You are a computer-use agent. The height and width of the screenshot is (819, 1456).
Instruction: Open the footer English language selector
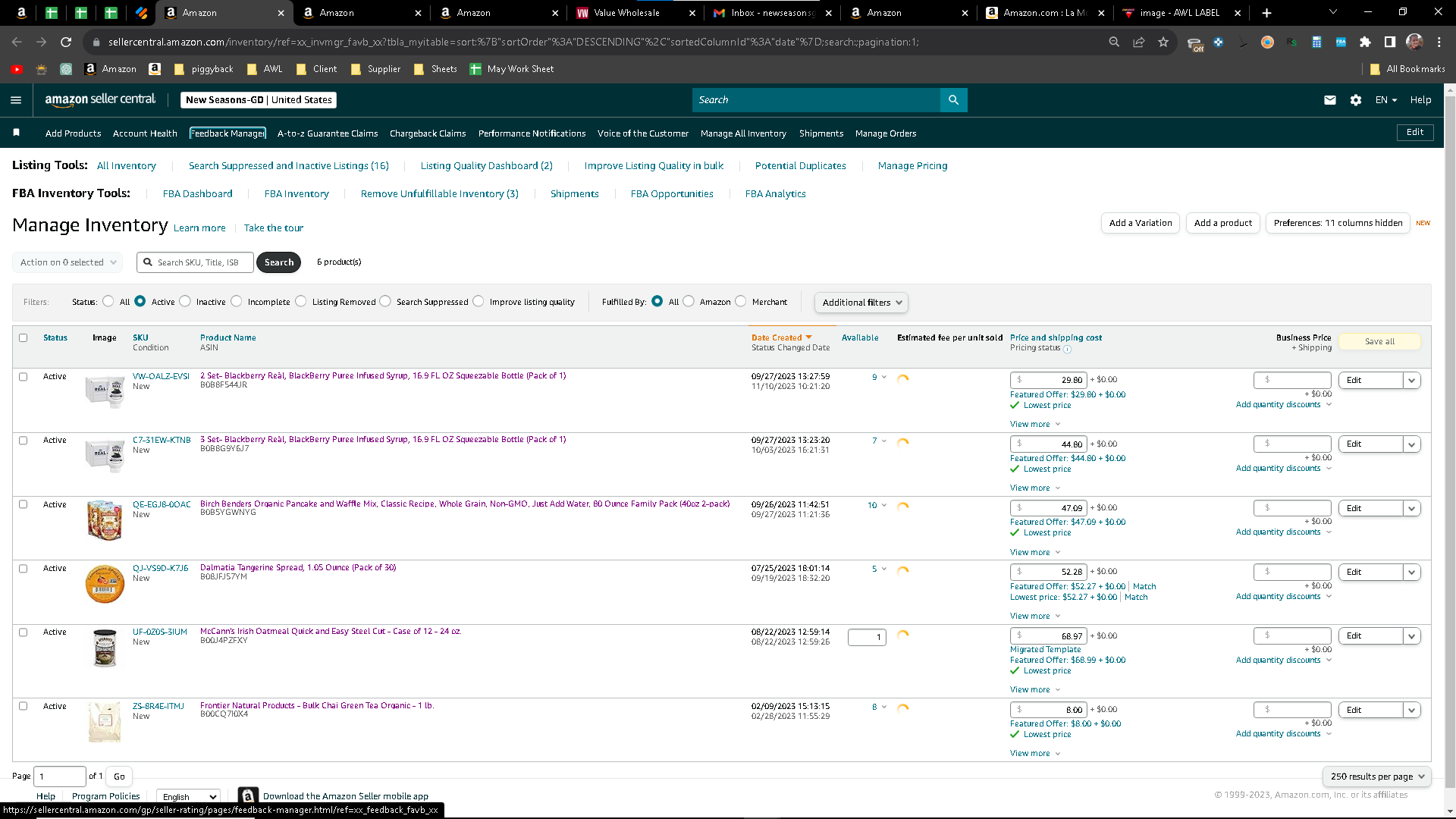pos(188,796)
